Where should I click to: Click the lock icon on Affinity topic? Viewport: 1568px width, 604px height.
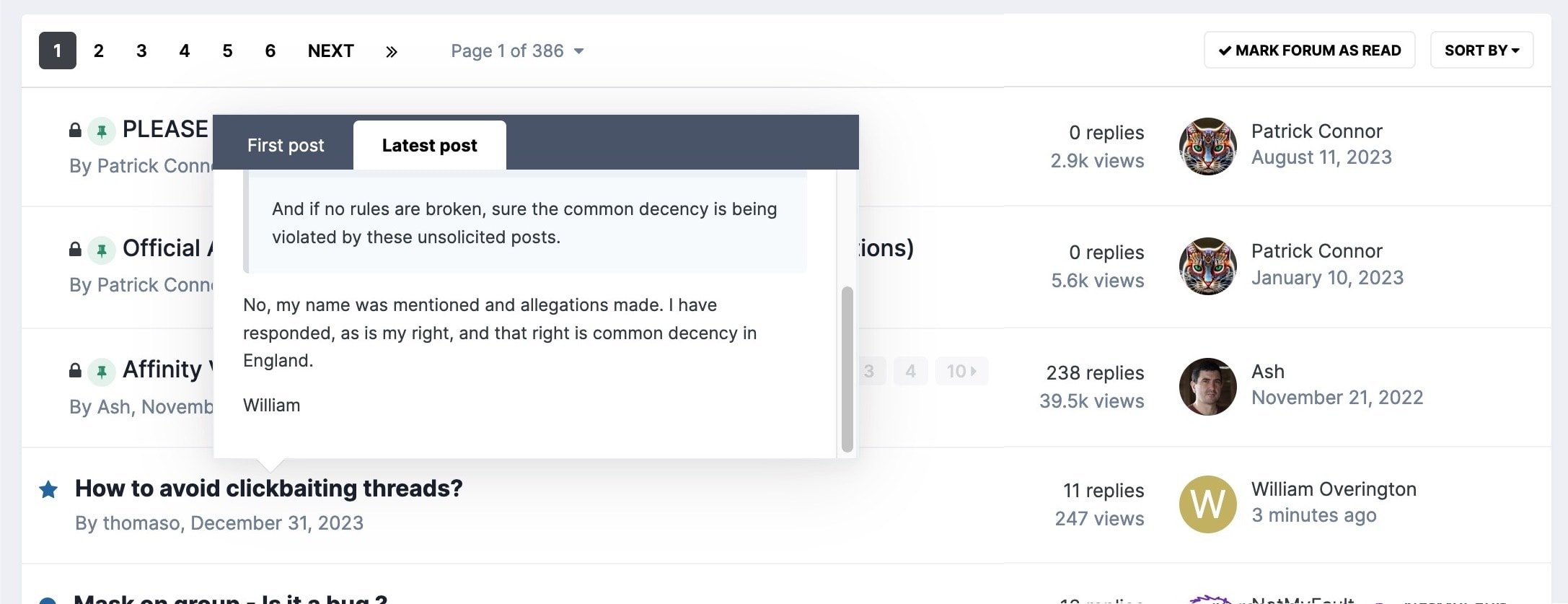75,370
